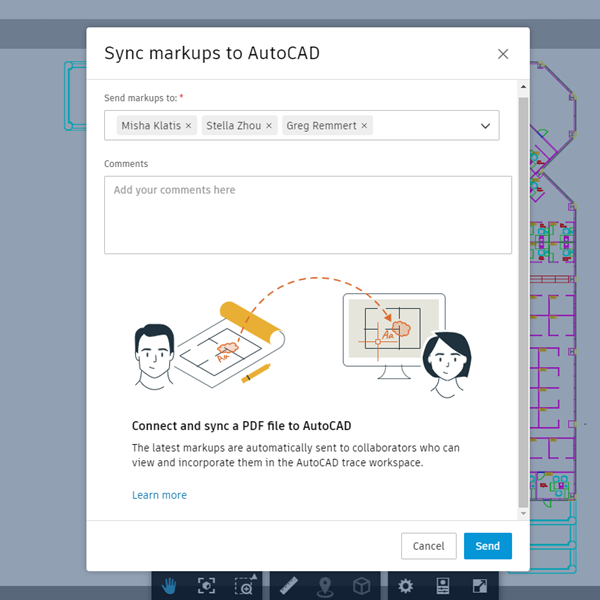The width and height of the screenshot is (600, 600).
Task: Select the 3D cube model tool
Action: point(361,585)
